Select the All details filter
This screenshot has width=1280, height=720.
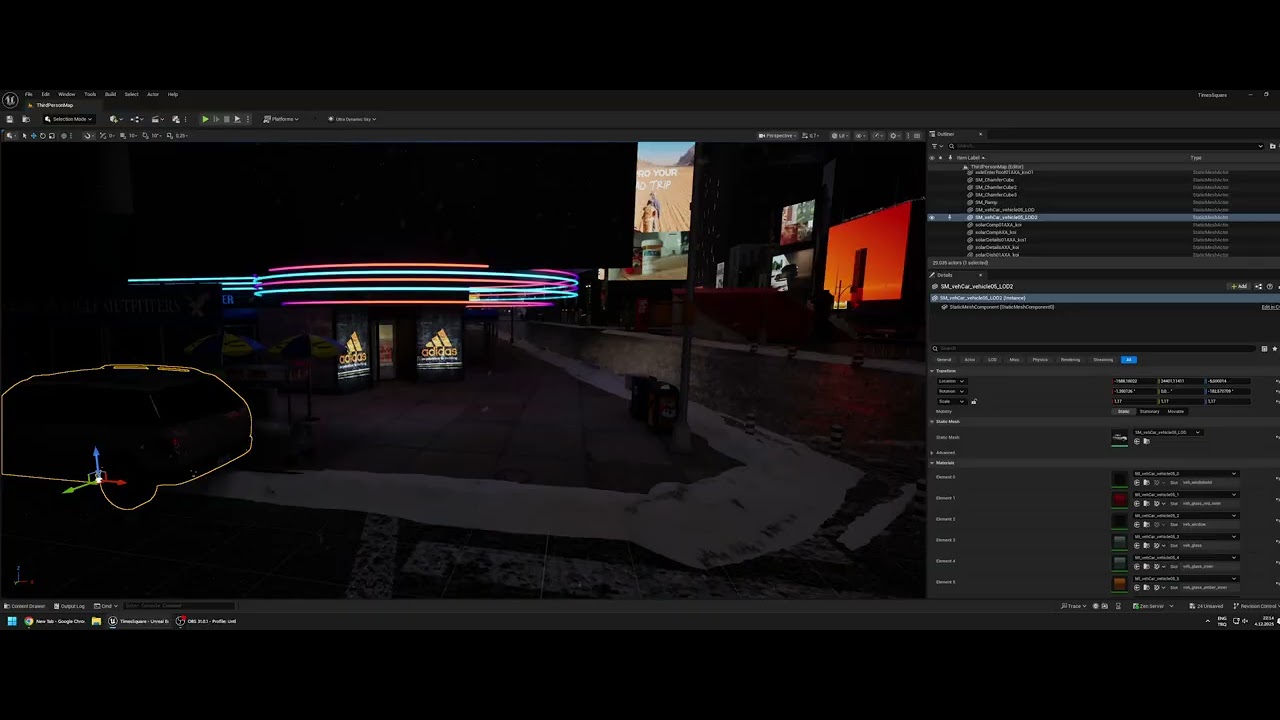[1128, 359]
